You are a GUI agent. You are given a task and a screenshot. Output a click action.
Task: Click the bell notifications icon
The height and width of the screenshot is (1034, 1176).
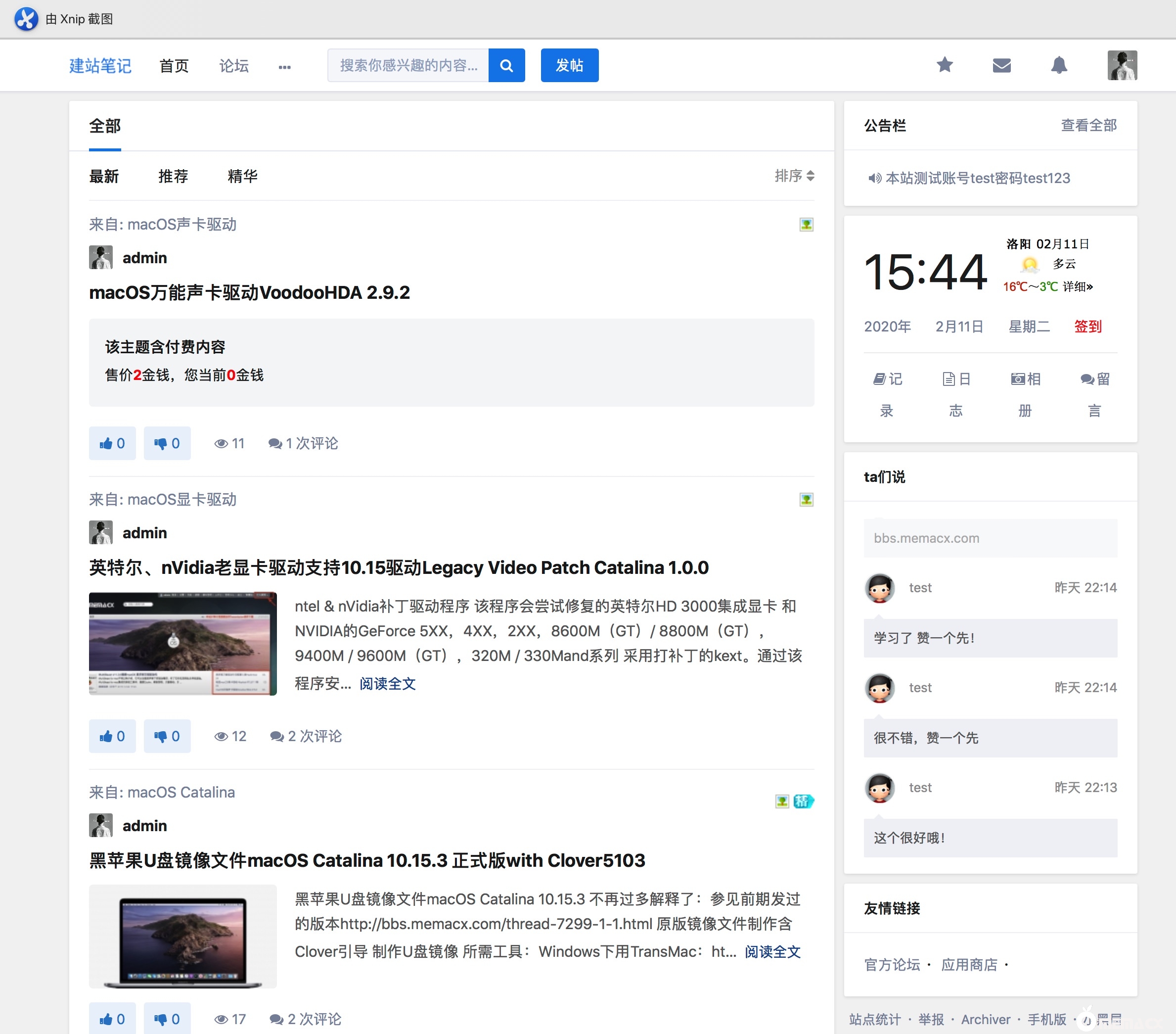(1059, 65)
